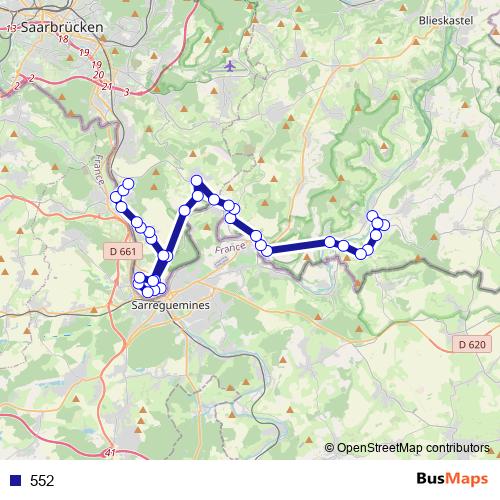Click motorway exit number 13 near Saarbrücken

11,28
